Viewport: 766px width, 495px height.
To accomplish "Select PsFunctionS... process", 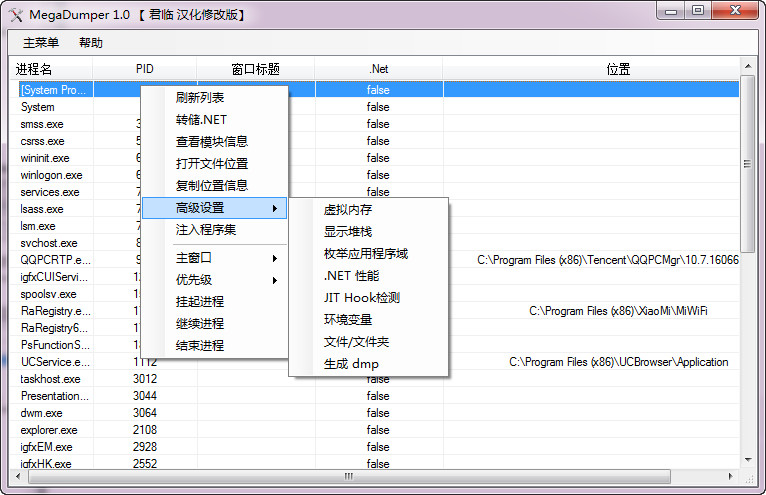I will 55,345.
